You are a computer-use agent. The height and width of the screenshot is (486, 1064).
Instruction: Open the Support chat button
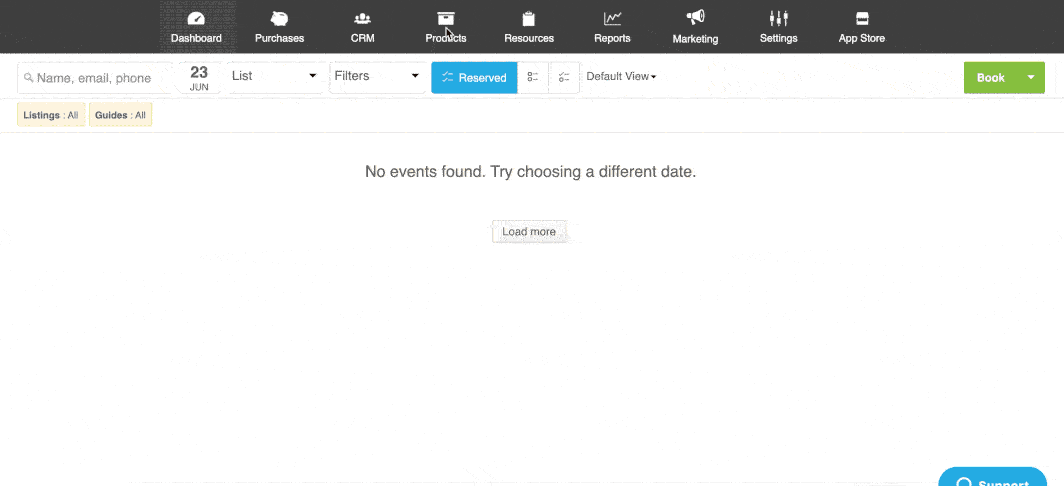pos(993,478)
